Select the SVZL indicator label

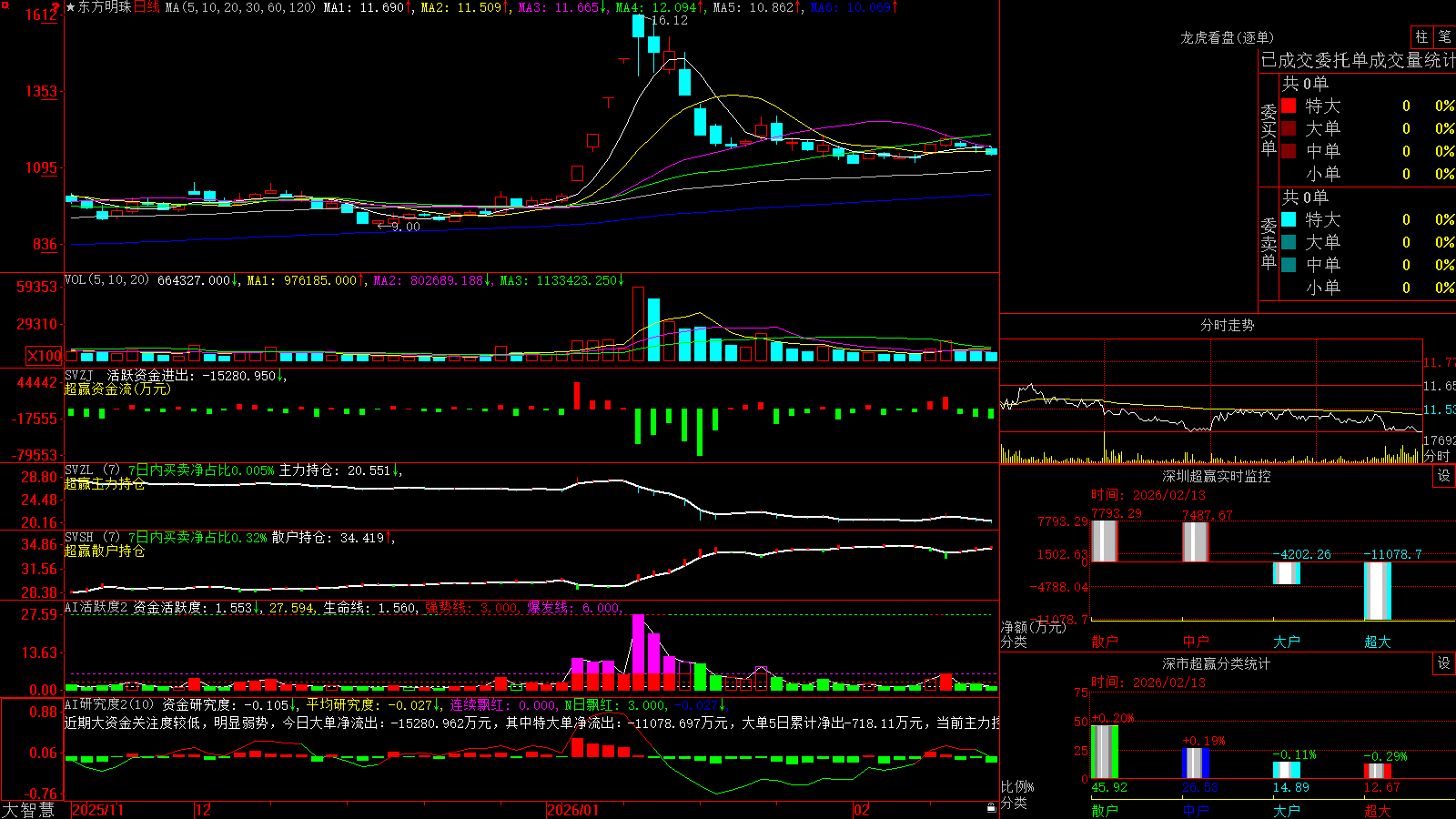click(79, 470)
